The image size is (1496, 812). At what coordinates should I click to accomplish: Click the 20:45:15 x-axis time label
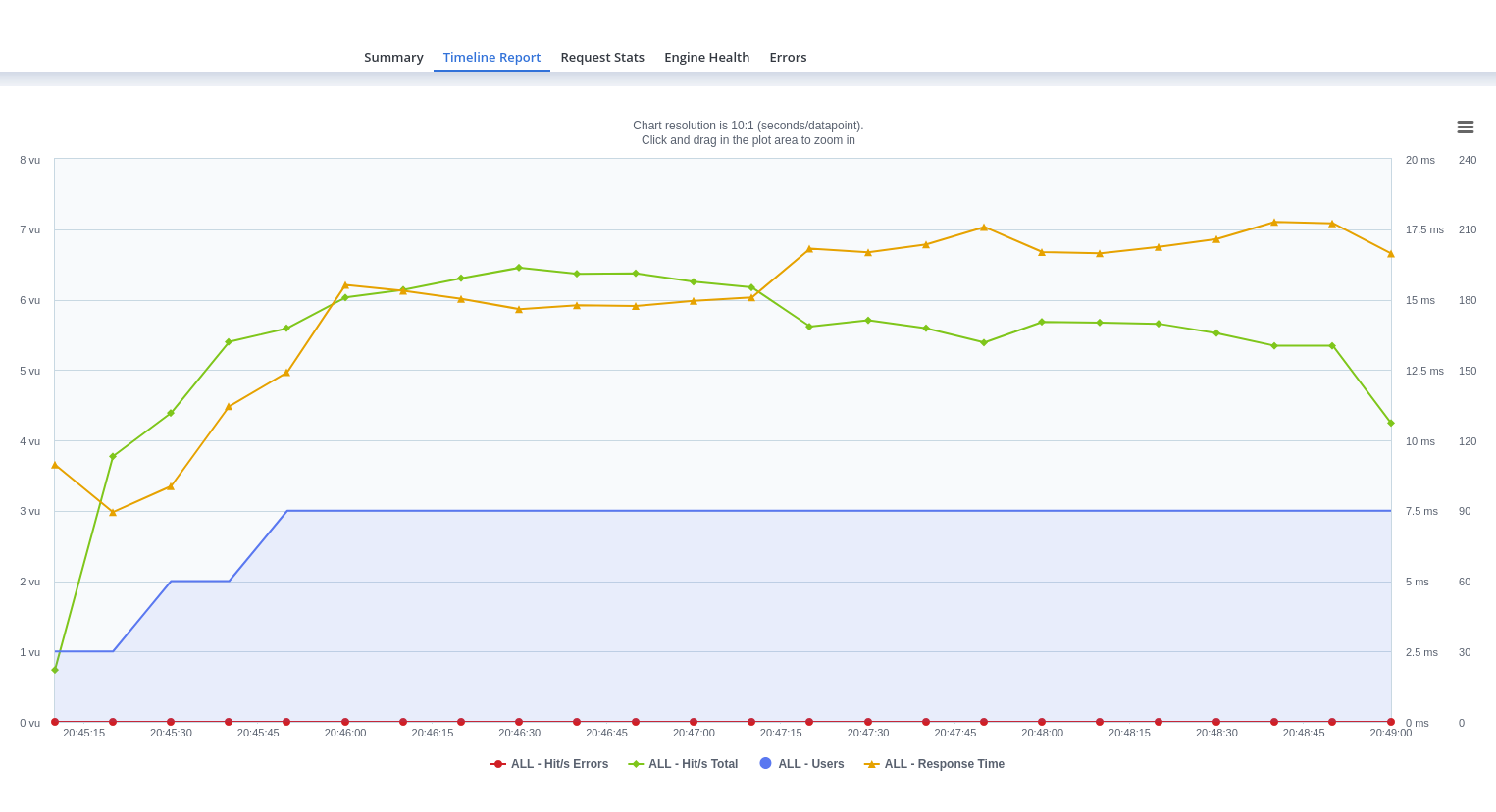pos(83,733)
